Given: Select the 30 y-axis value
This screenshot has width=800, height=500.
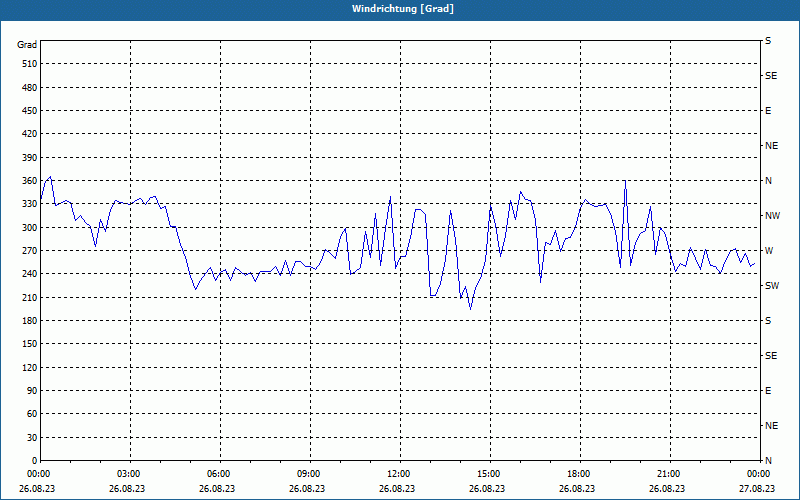Looking at the screenshot, I should pos(32,438).
